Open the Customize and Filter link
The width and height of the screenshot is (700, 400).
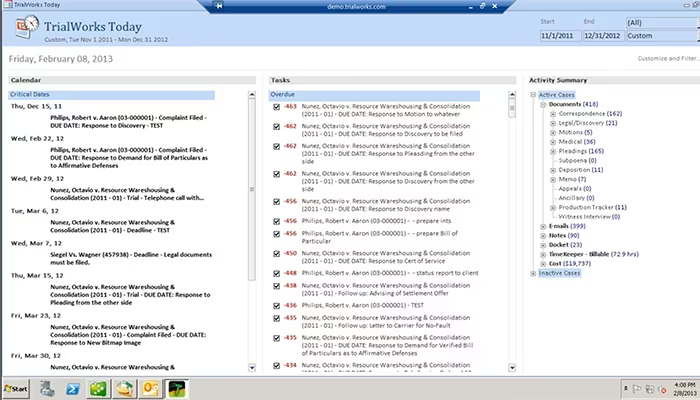click(x=668, y=58)
